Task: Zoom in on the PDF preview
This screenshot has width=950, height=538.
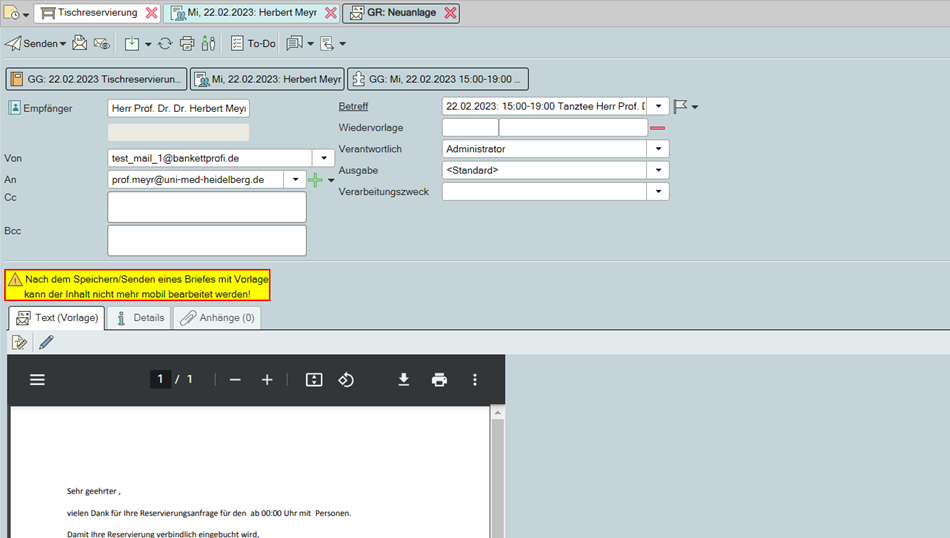Action: click(x=267, y=380)
